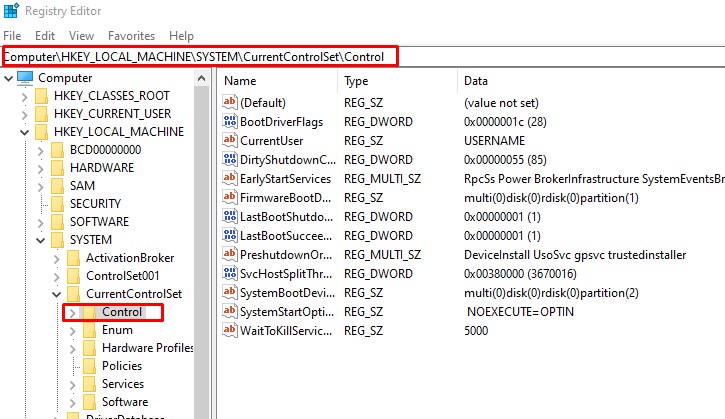Open the View menu
Image resolution: width=725 pixels, height=419 pixels.
click(81, 36)
